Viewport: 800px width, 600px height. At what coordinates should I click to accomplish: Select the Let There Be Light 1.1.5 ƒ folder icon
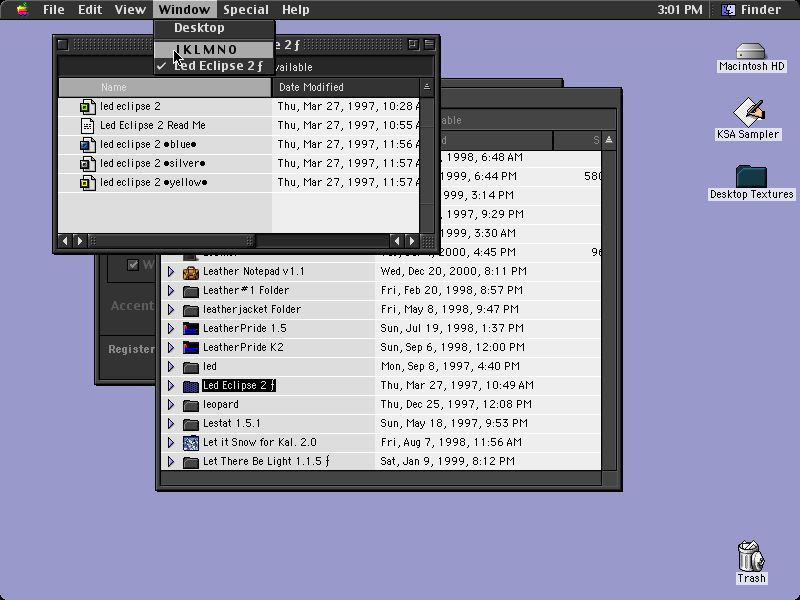[191, 462]
